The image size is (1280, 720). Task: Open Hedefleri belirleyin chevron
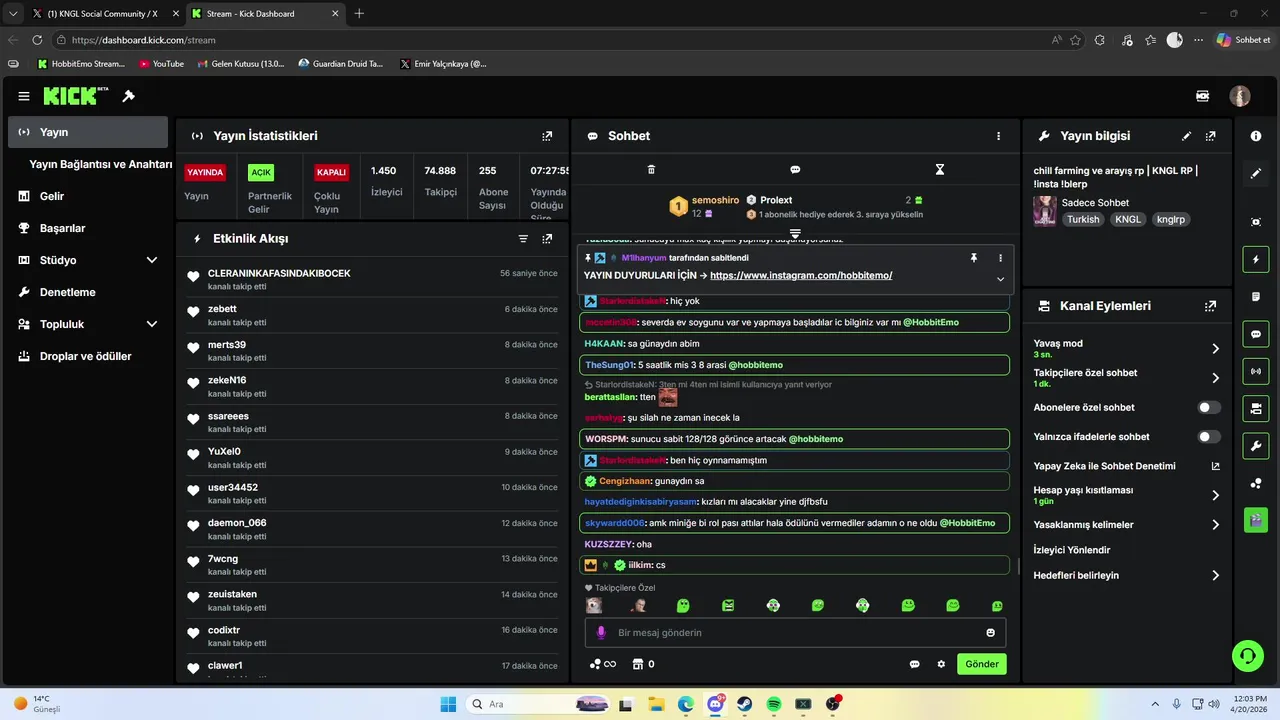click(x=1215, y=576)
